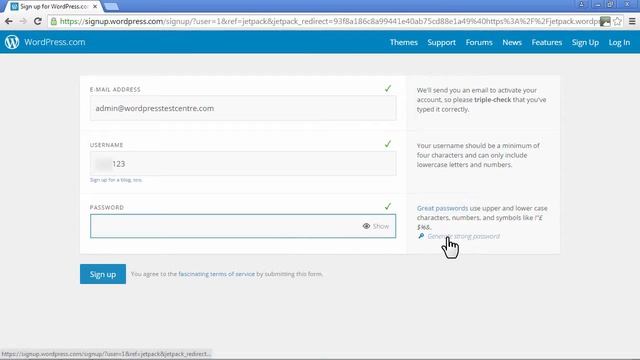This screenshot has height=360, width=640.
Task: Open WordPress.com home link
Action: (55, 42)
